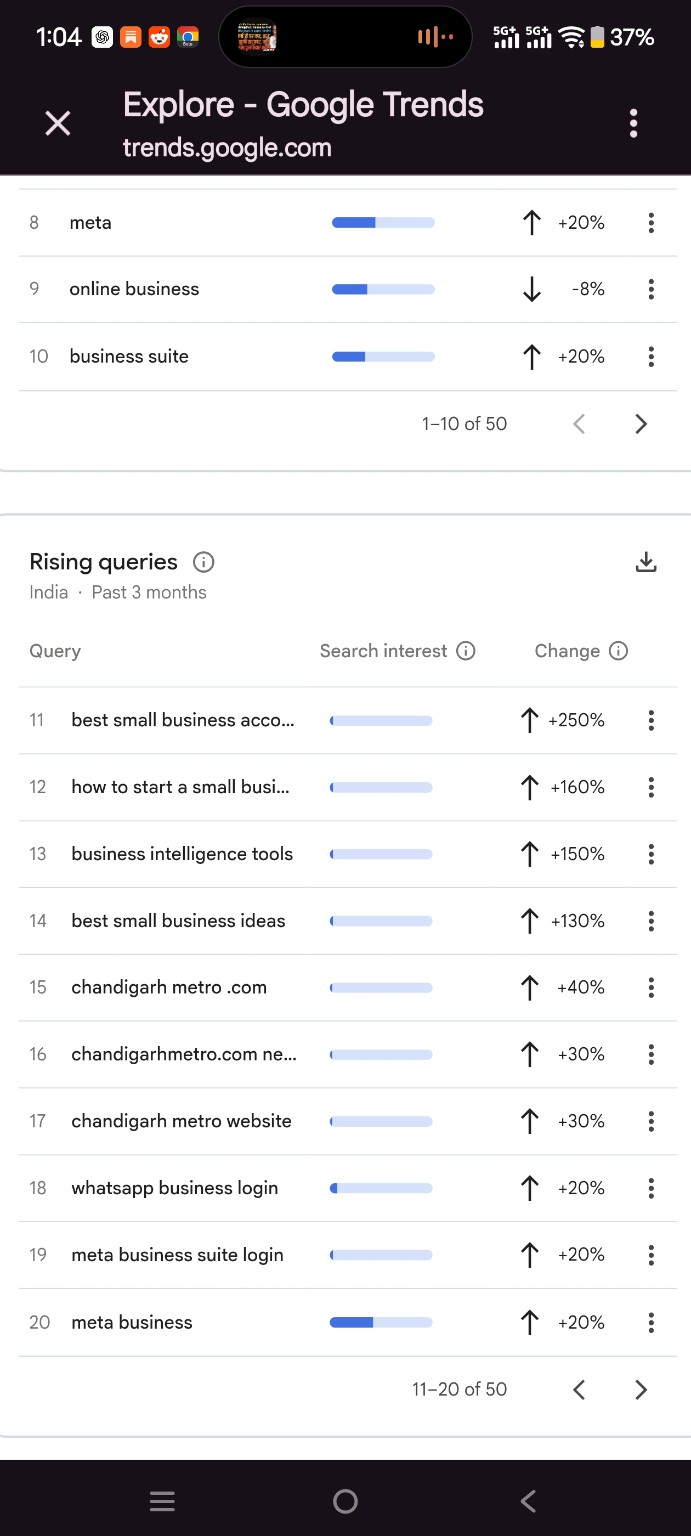Open more options for the meta row

pyautogui.click(x=651, y=223)
